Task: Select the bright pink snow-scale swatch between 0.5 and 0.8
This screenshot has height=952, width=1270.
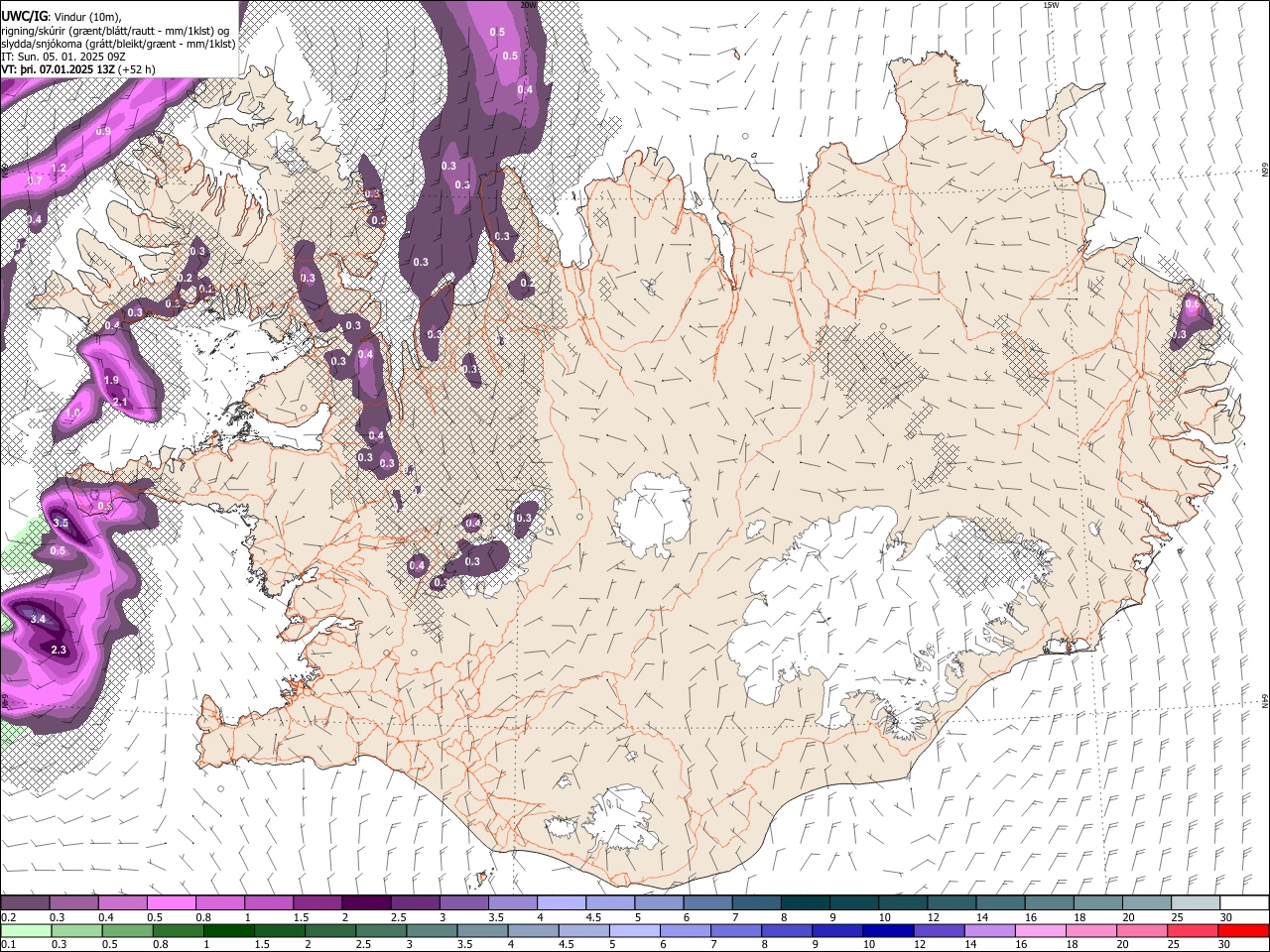Action: [x=171, y=902]
